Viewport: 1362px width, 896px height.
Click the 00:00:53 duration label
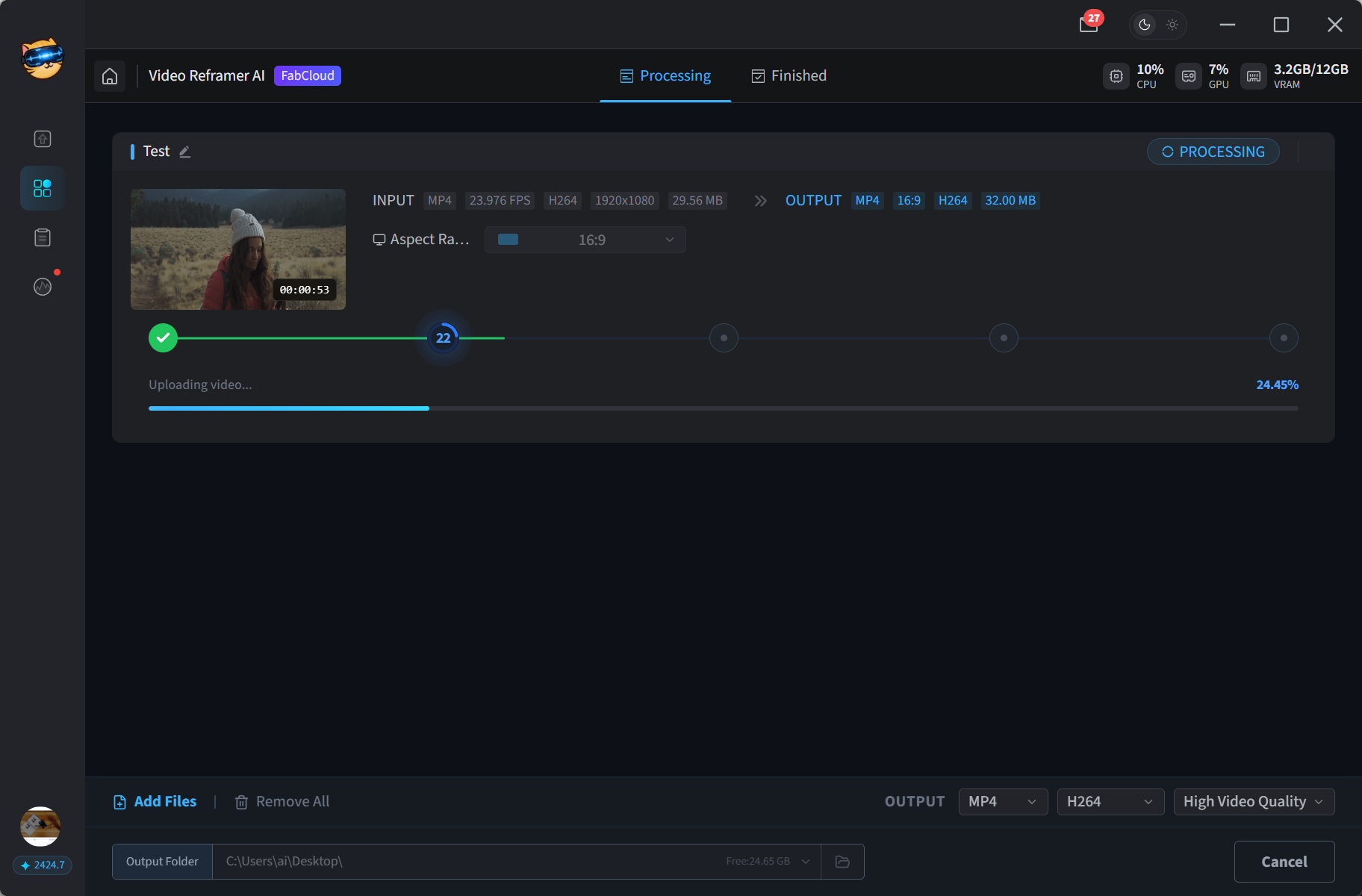304,290
